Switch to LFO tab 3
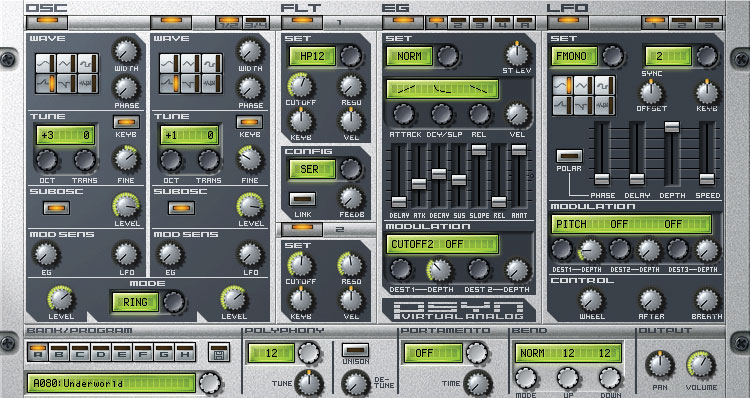 [x=709, y=22]
